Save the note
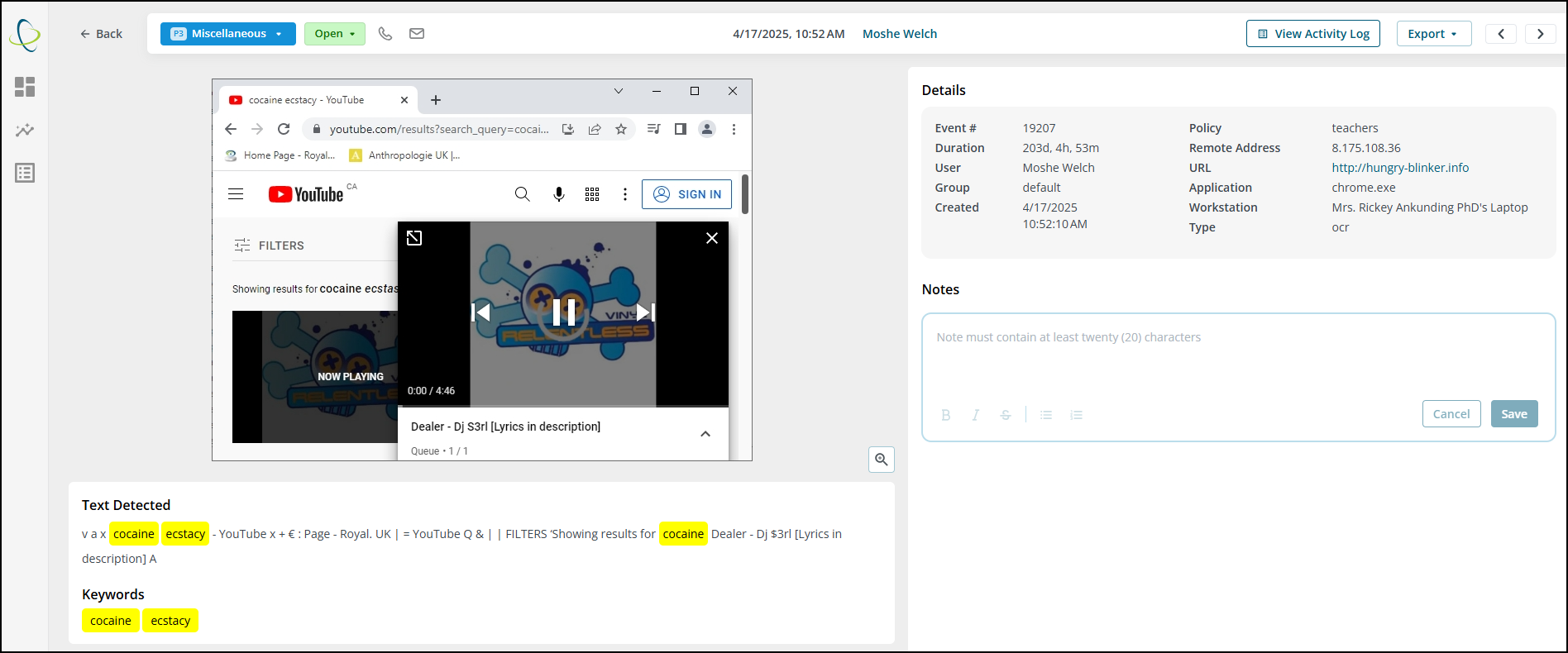Screen dimensions: 1568x653 pos(1514,414)
